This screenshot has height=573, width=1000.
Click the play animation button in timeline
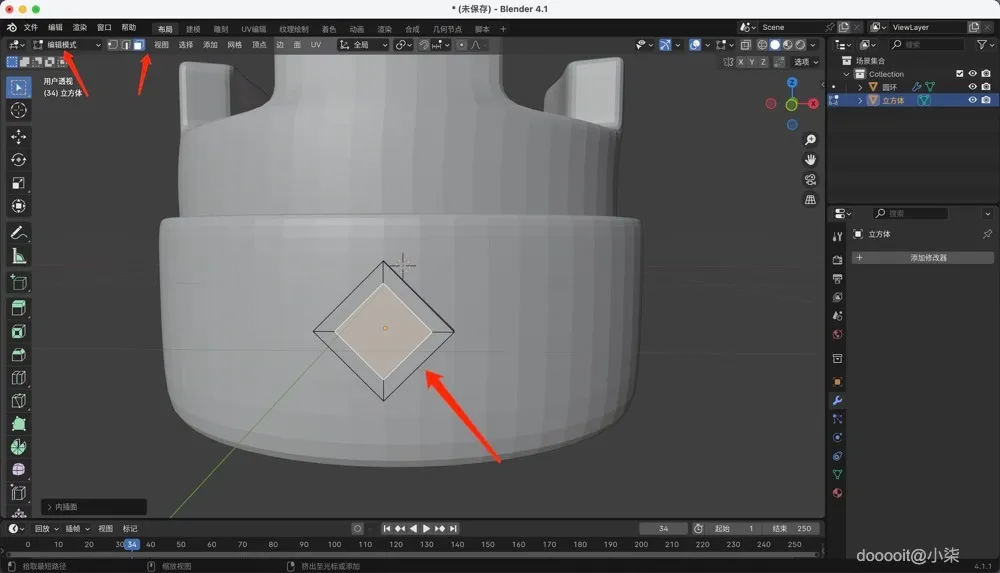pos(427,528)
